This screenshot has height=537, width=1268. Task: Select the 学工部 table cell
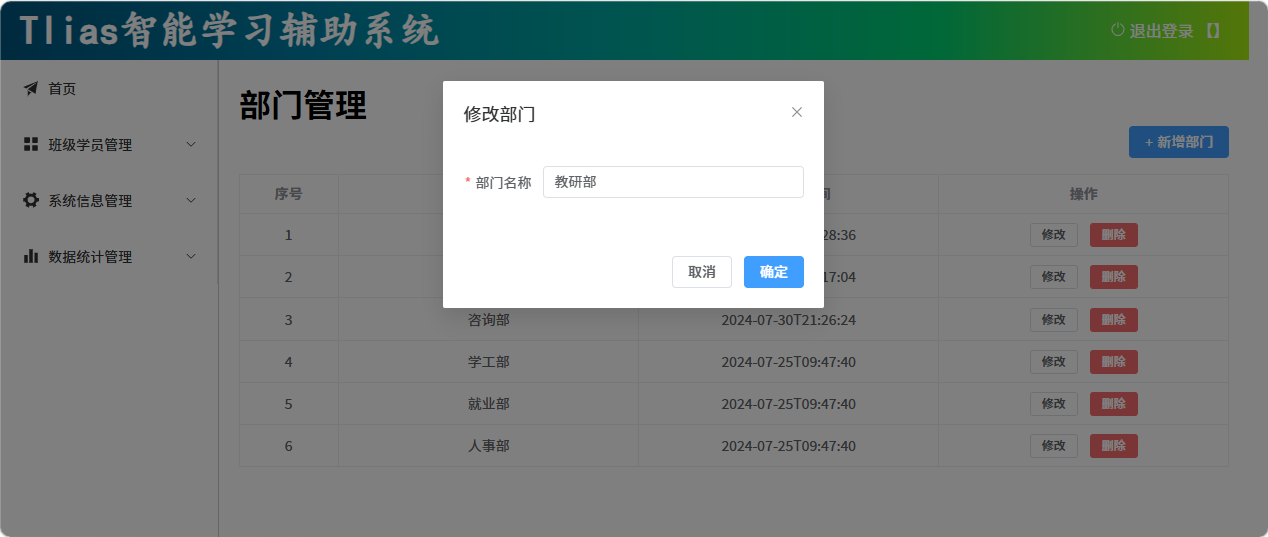click(x=489, y=362)
